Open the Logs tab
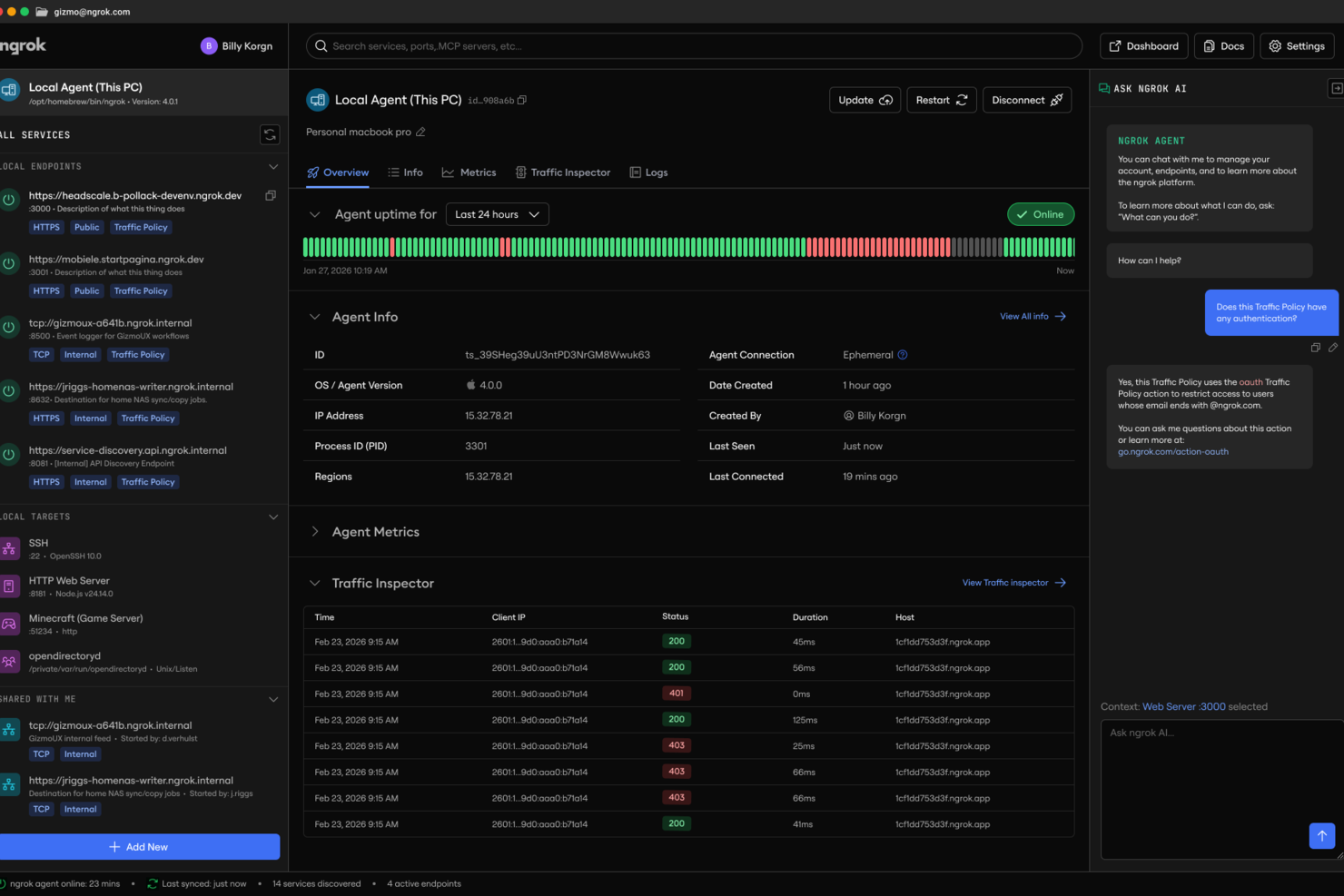 [x=648, y=172]
